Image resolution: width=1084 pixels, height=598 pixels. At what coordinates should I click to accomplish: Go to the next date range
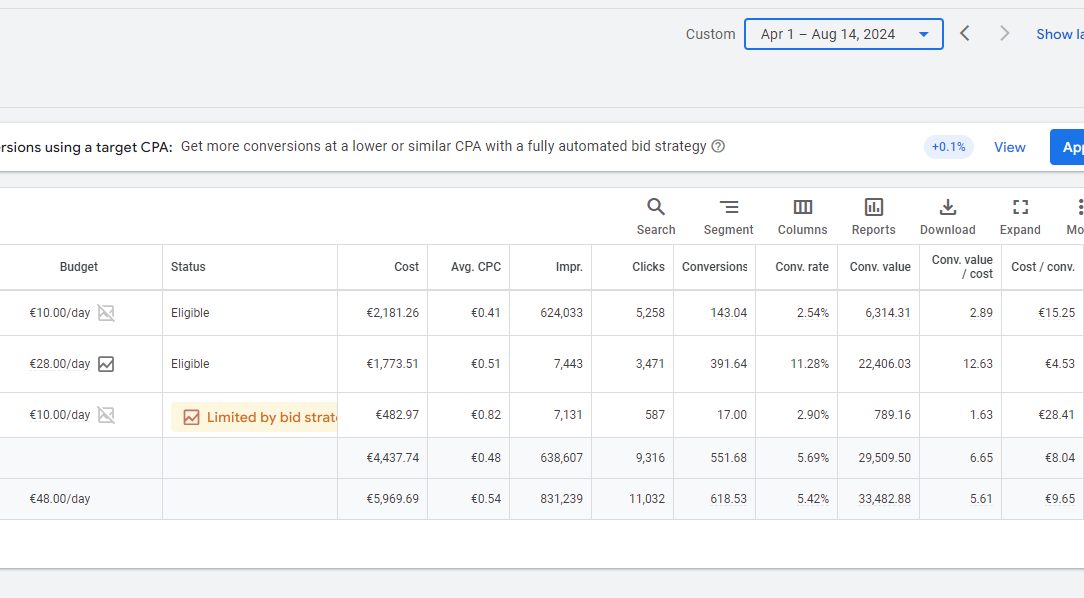[1004, 34]
